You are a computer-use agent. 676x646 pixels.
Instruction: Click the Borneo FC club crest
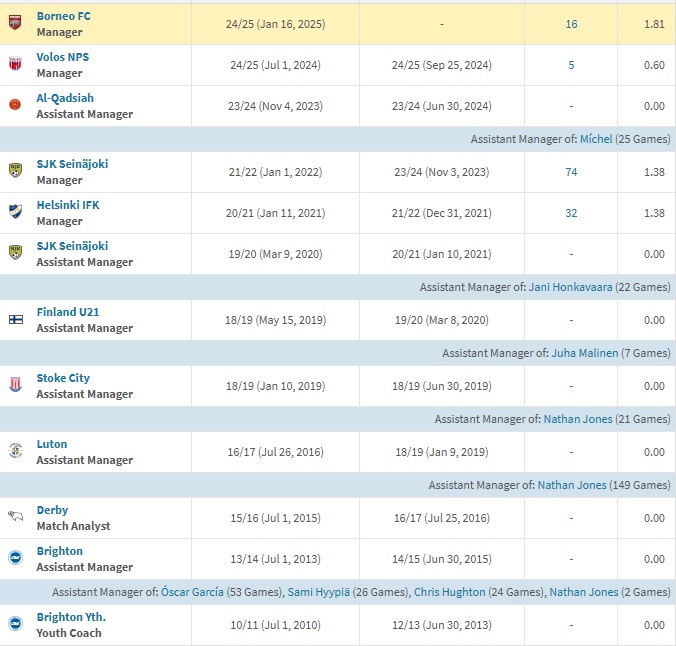pos(15,24)
